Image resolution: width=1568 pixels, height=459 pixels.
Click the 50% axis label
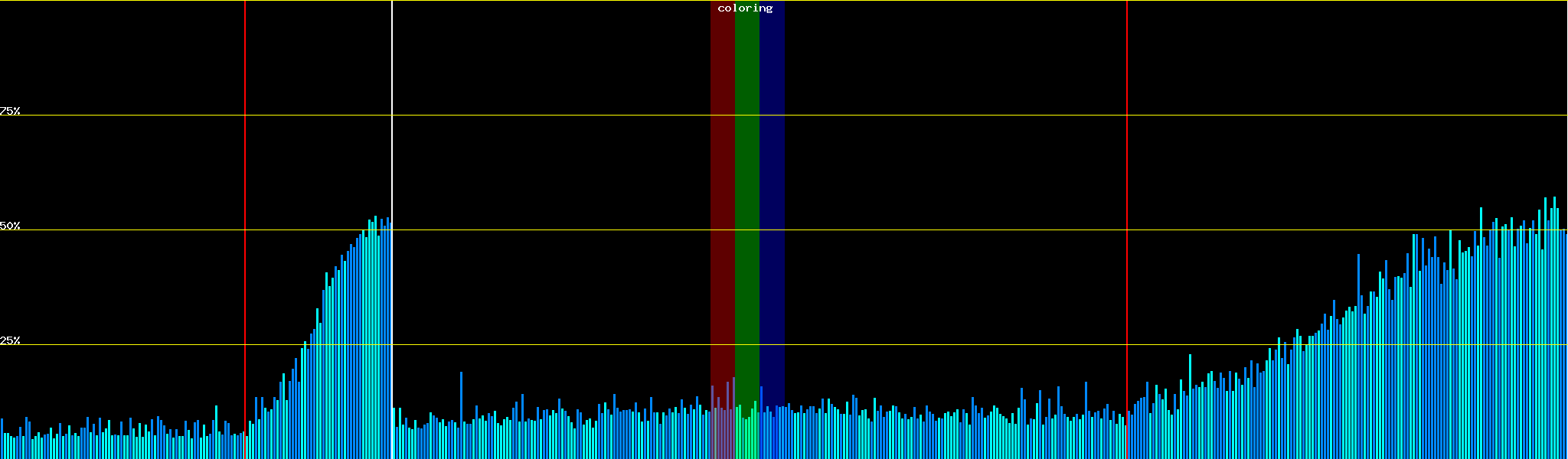10,226
